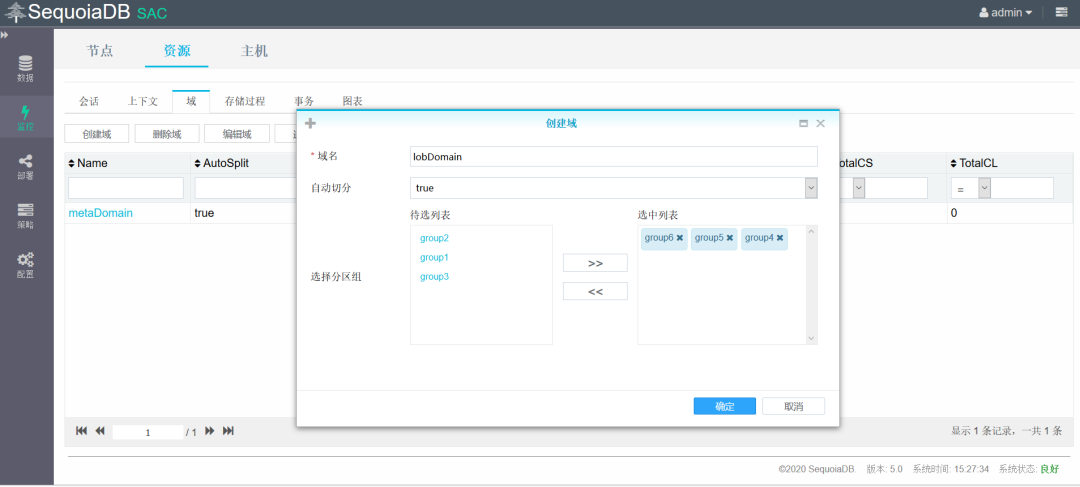
Task: Move selection left with << button
Action: 595,291
